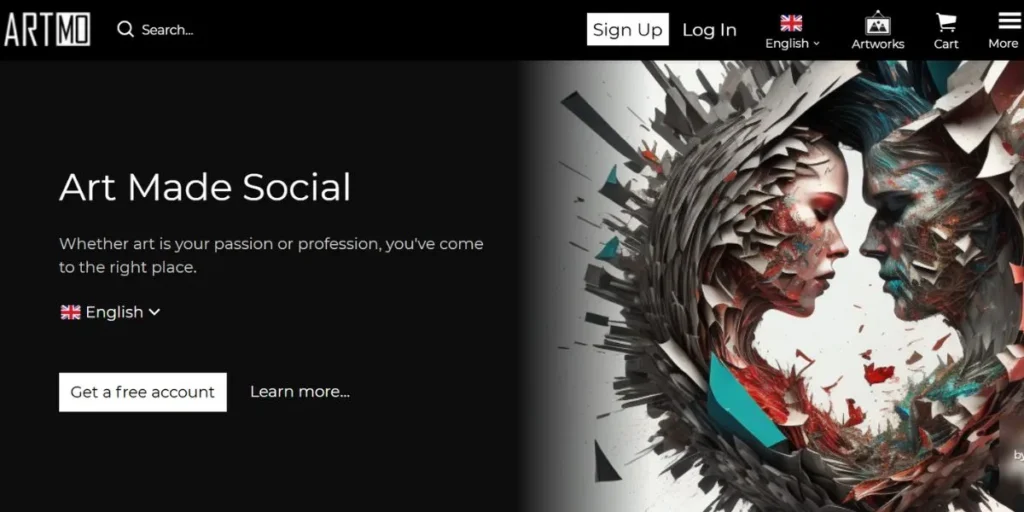Select the Artworks menu label
This screenshot has width=1024, height=512.
tap(878, 44)
